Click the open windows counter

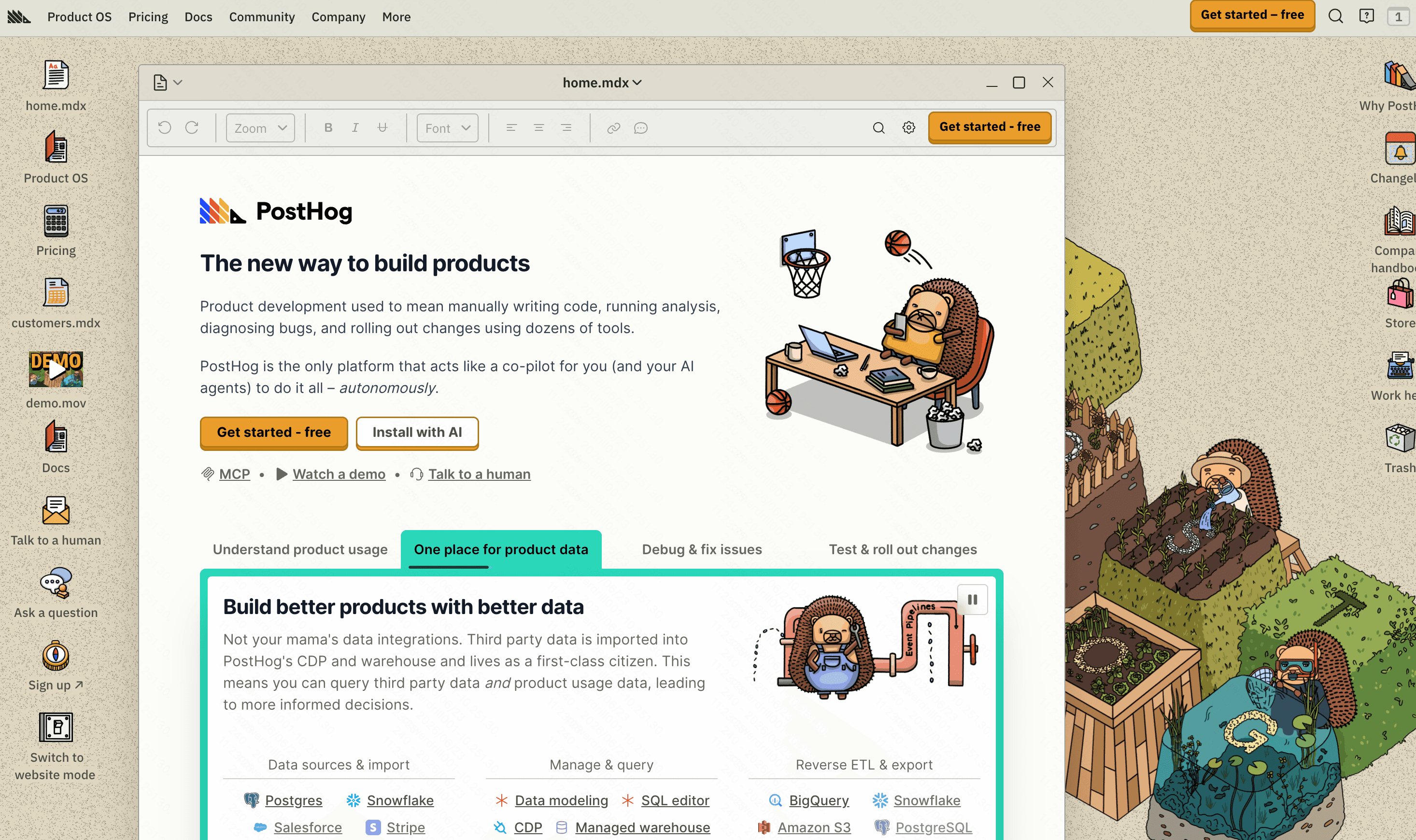(x=1398, y=16)
